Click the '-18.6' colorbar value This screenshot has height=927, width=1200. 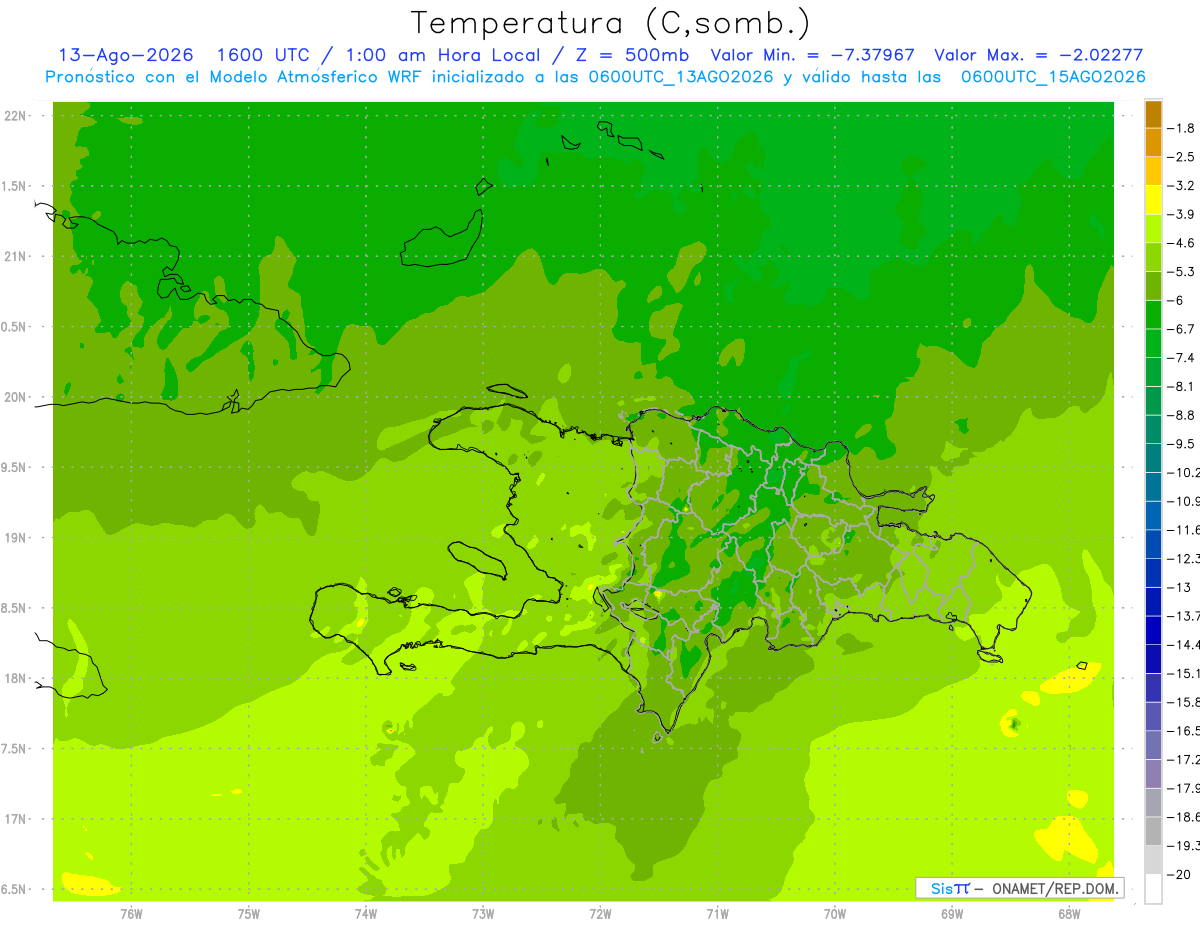pos(1185,817)
